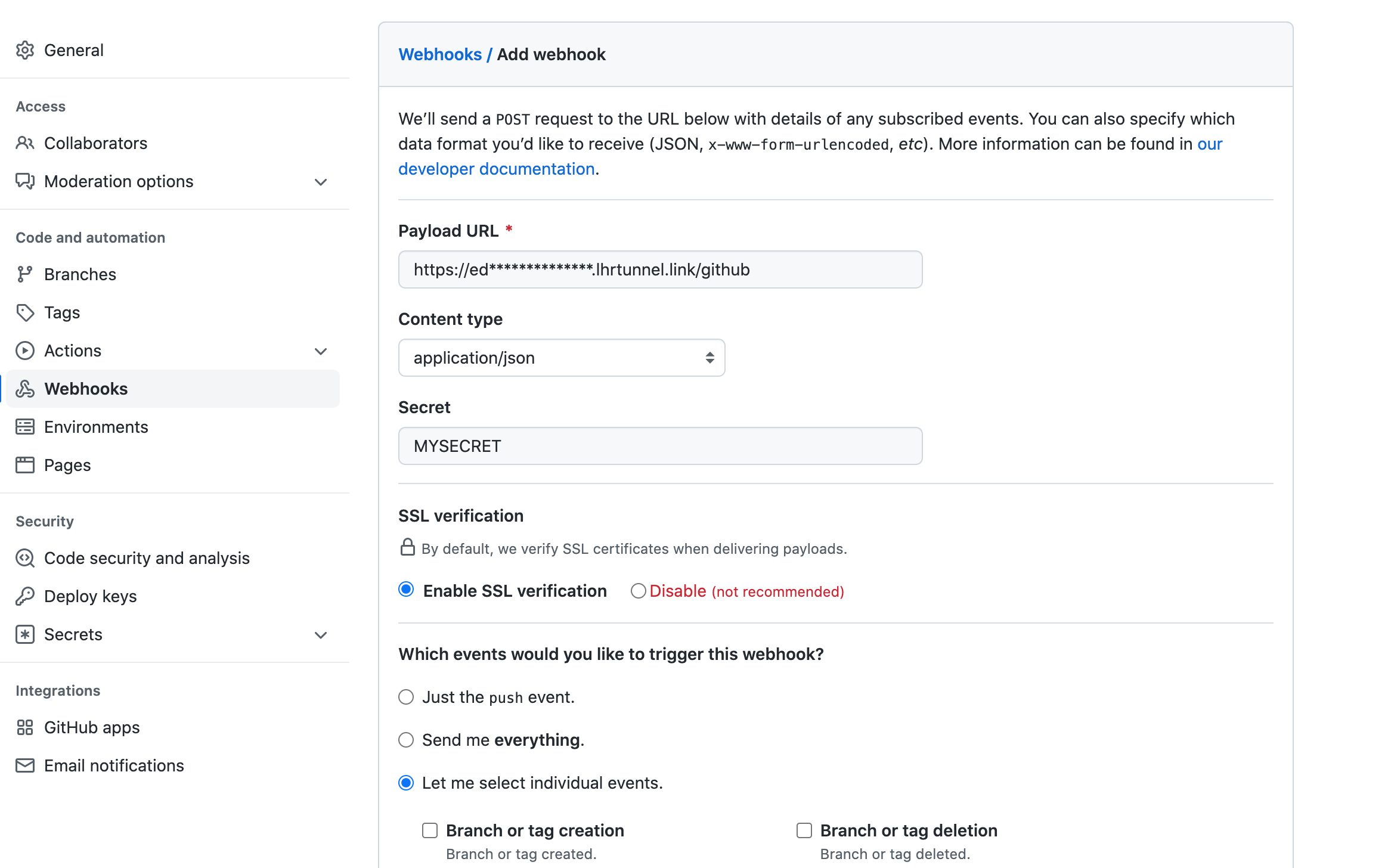Select the Collaborators people icon
This screenshot has height=868, width=1388.
(26, 143)
